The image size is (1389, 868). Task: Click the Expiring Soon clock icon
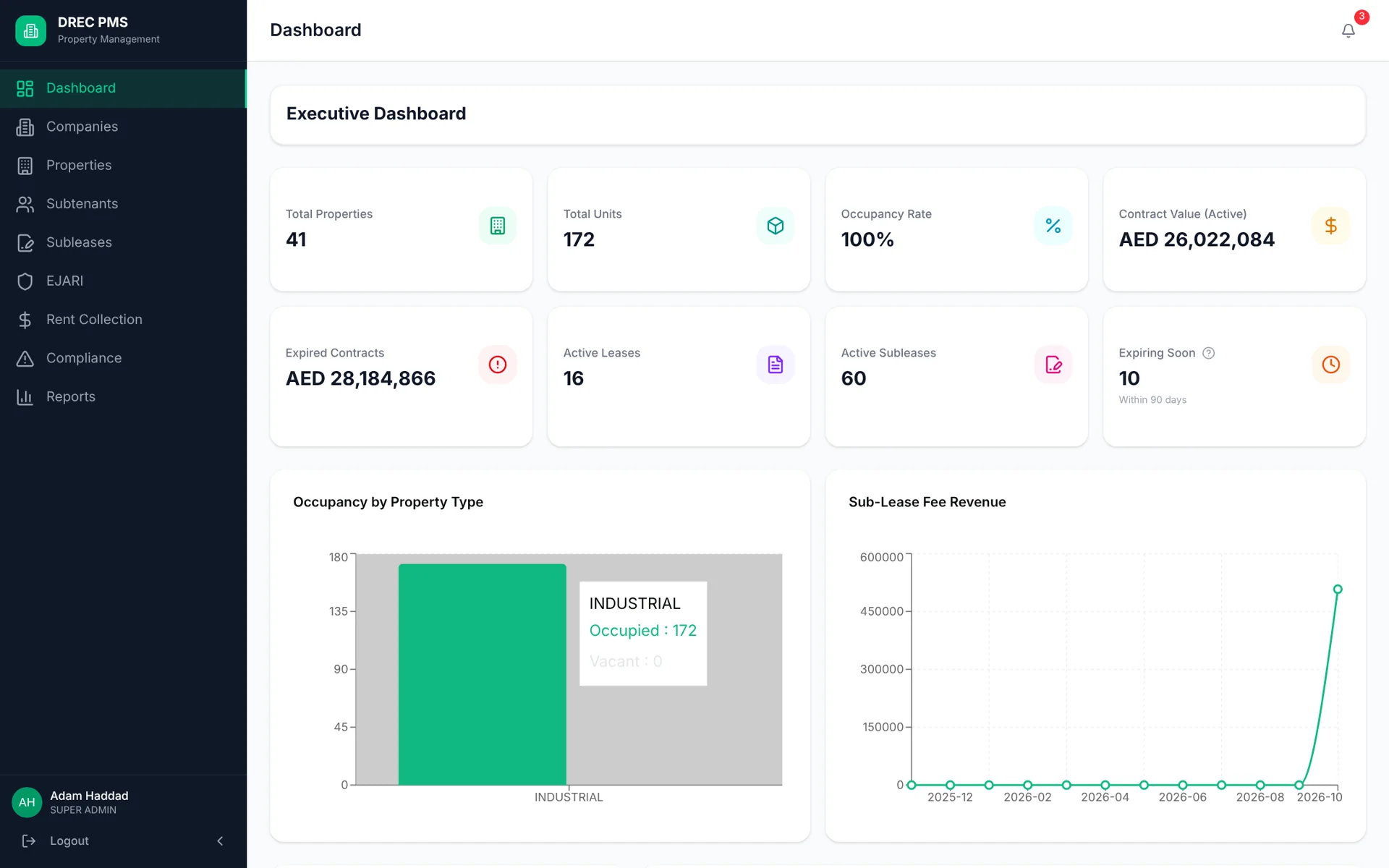1331,365
